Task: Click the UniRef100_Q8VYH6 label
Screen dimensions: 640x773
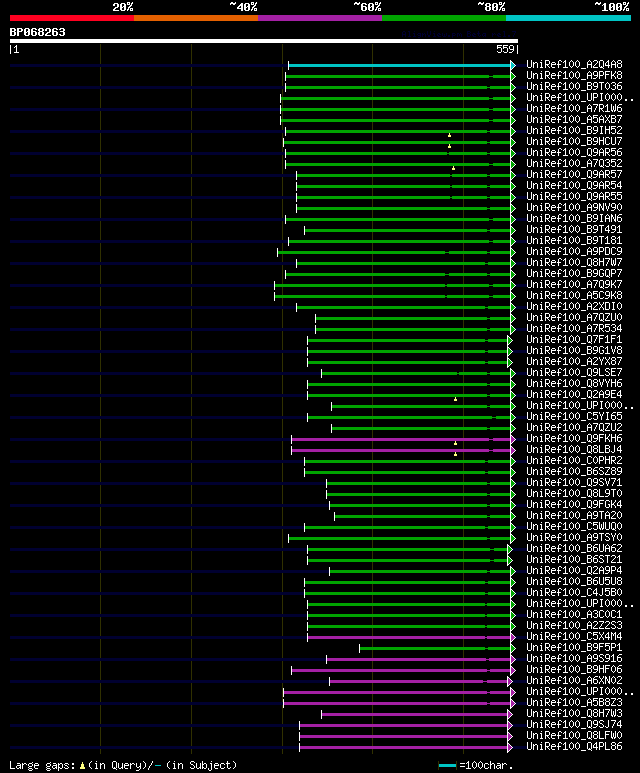Action: (574, 384)
